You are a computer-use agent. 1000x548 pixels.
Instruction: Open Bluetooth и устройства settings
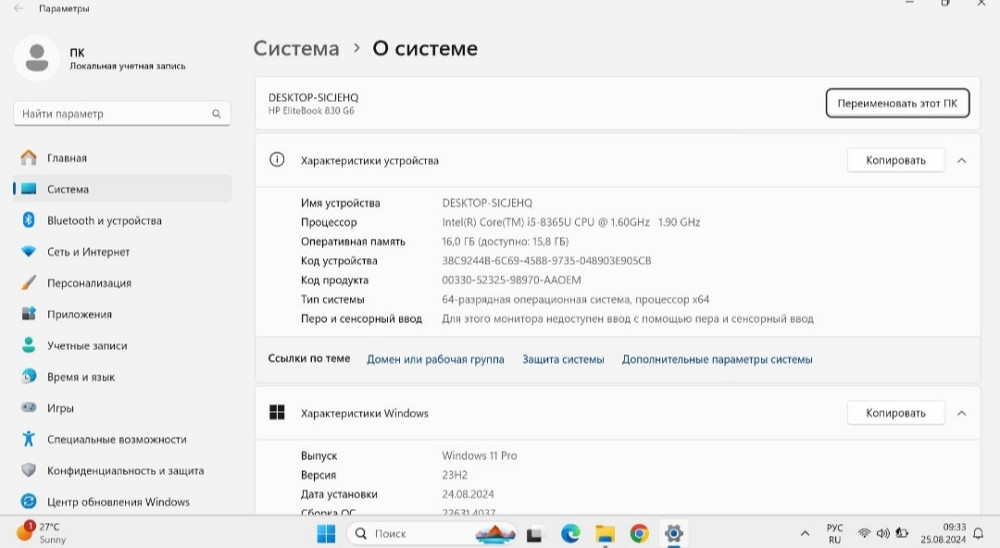(121, 220)
